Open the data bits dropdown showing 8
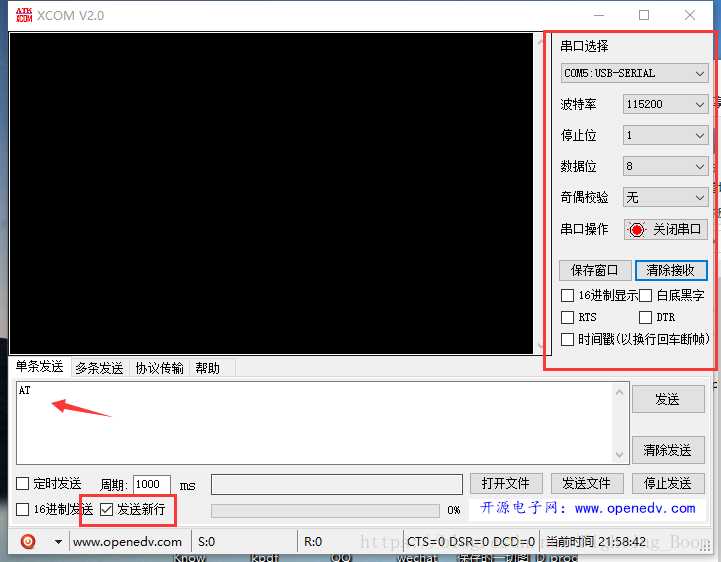Screen dimensions: 721x562 (665, 166)
